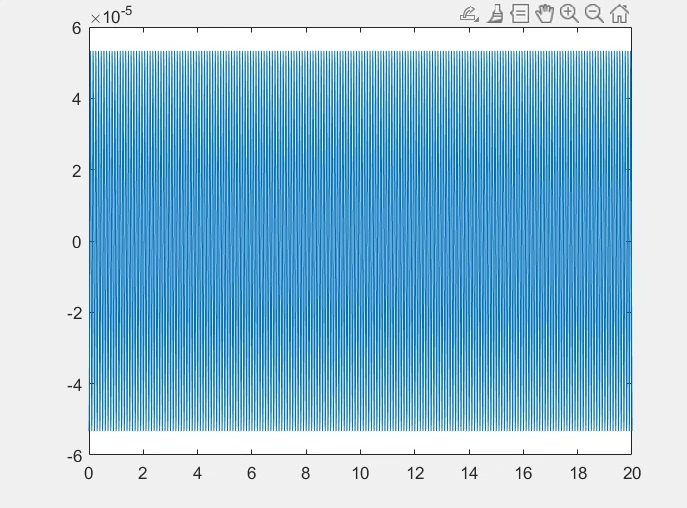Click the x-axis tick label 12
The width and height of the screenshot is (687, 508).
pos(415,473)
